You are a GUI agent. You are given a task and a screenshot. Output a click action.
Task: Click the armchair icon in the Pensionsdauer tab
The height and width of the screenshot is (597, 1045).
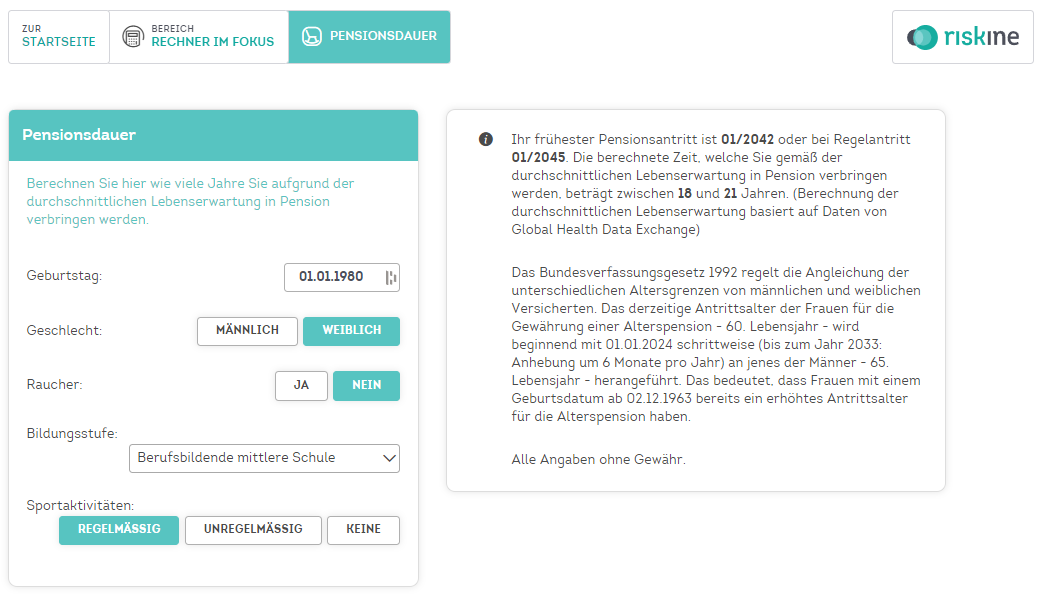point(311,36)
